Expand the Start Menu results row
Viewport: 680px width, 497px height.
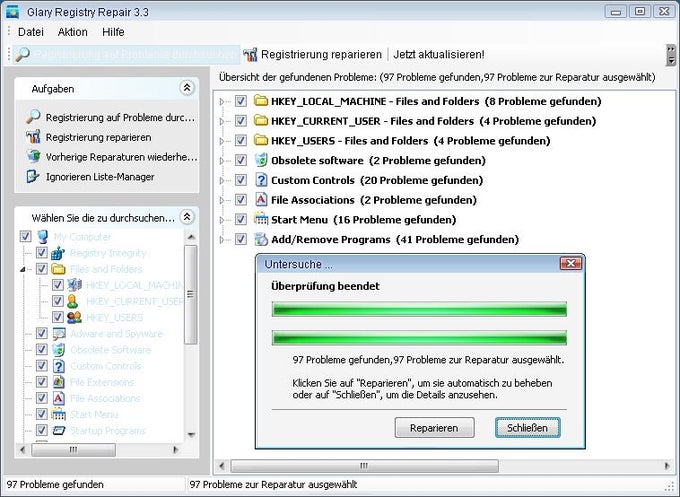(222, 220)
